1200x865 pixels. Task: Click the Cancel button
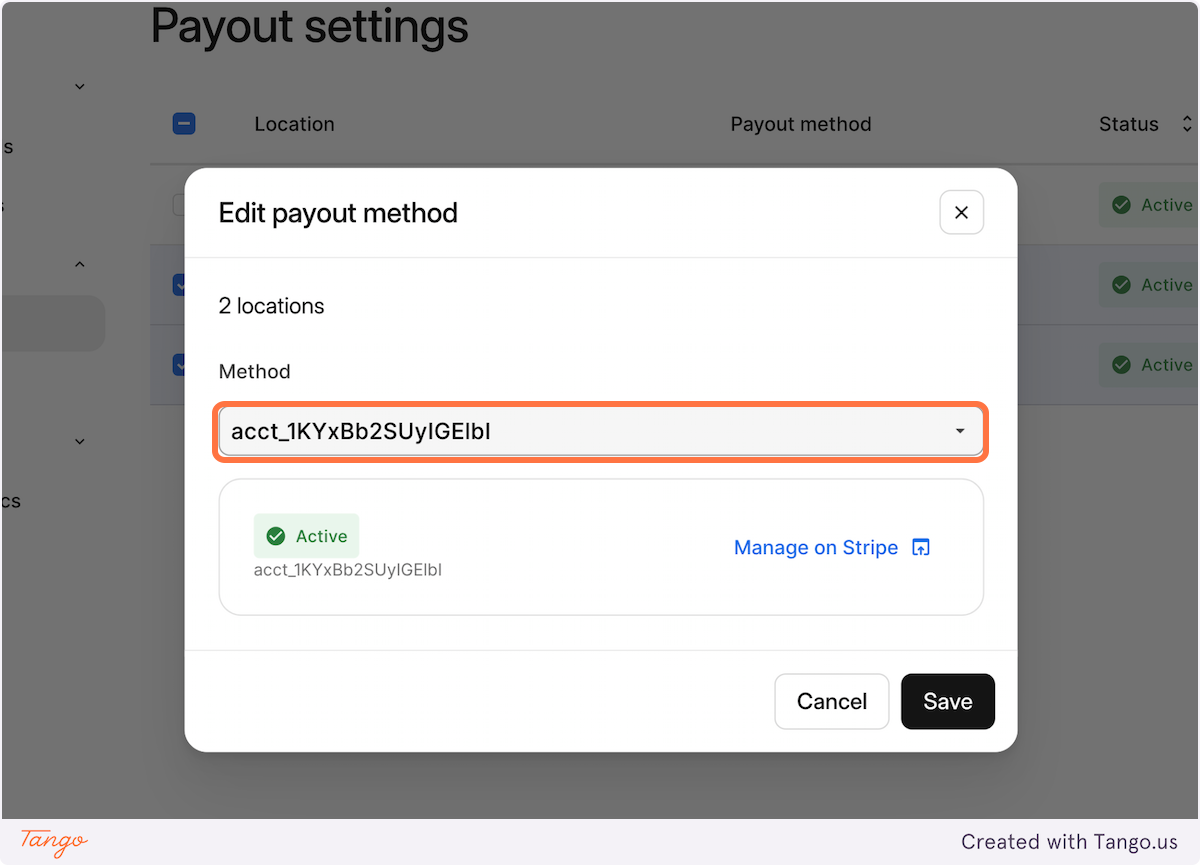pyautogui.click(x=831, y=701)
